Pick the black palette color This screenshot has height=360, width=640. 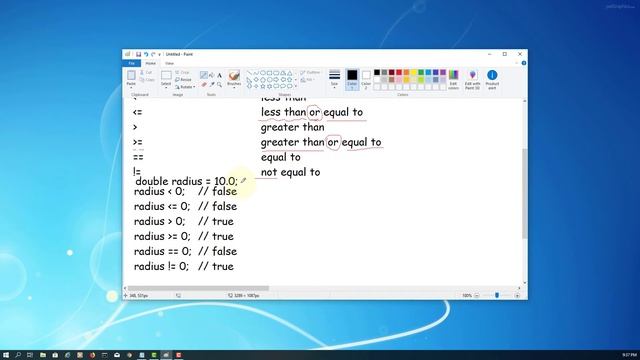[x=377, y=72]
